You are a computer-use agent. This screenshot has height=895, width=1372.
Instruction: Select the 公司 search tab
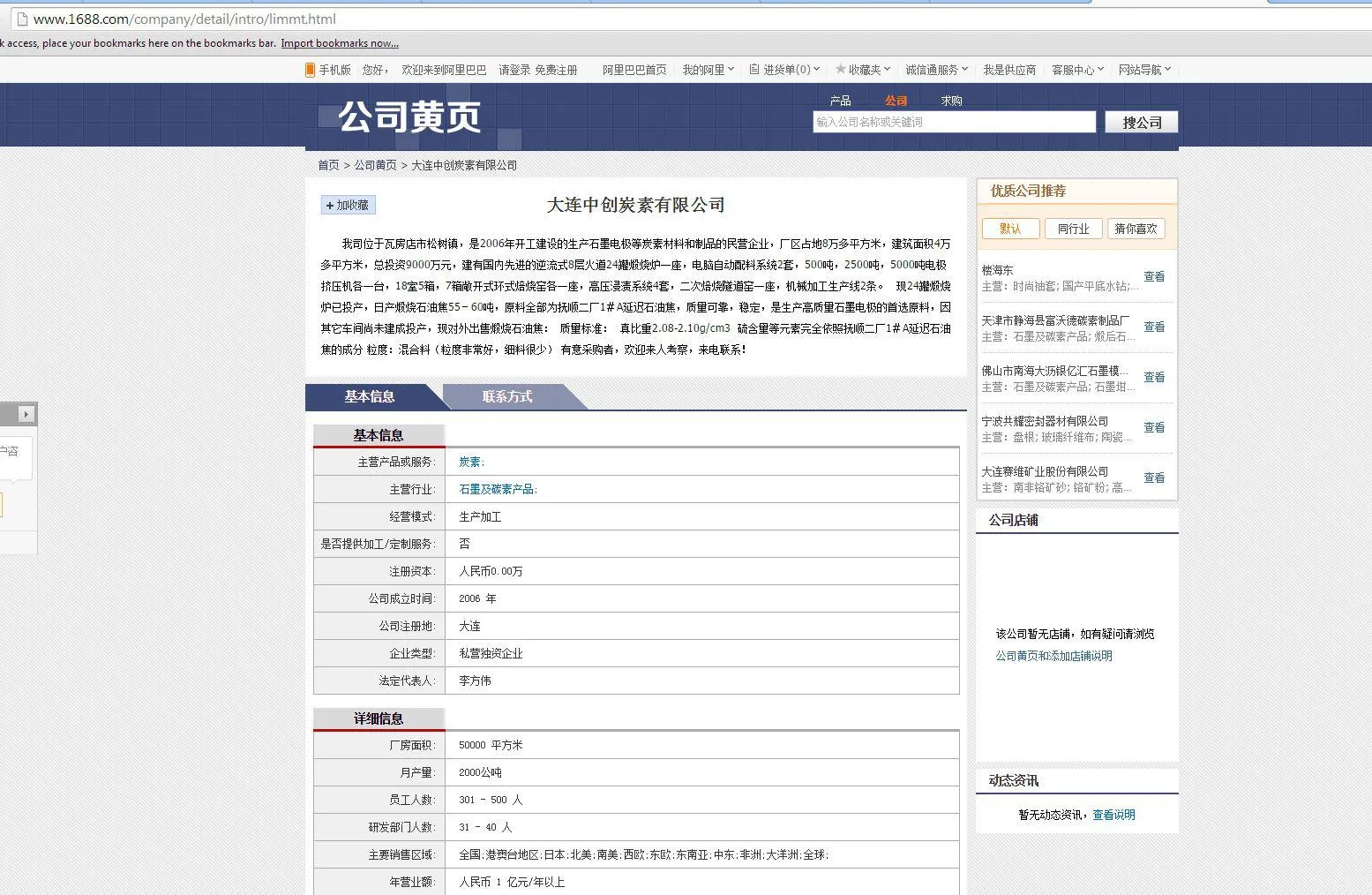(x=896, y=101)
